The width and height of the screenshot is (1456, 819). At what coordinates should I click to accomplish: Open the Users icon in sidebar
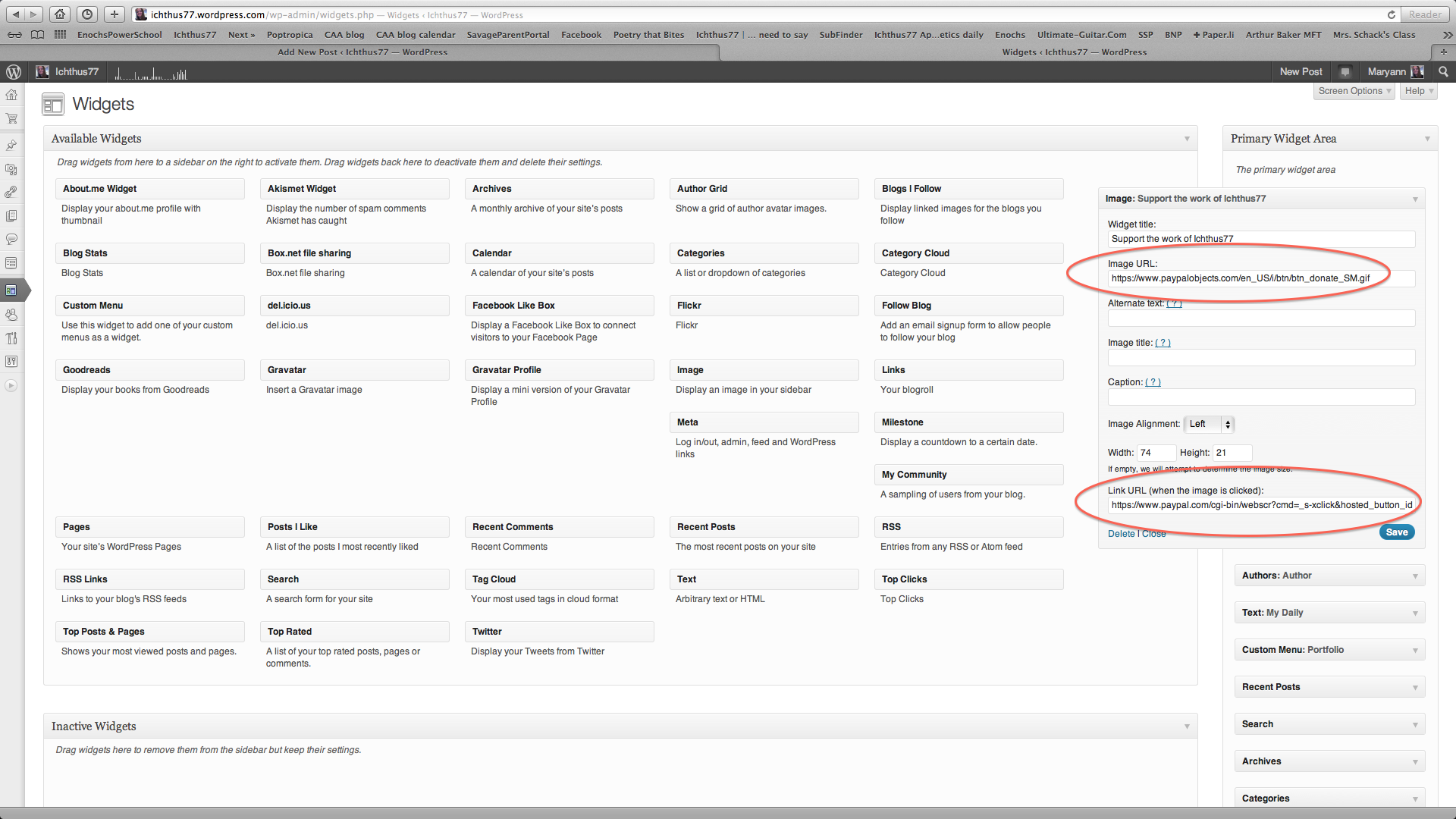pyautogui.click(x=11, y=314)
